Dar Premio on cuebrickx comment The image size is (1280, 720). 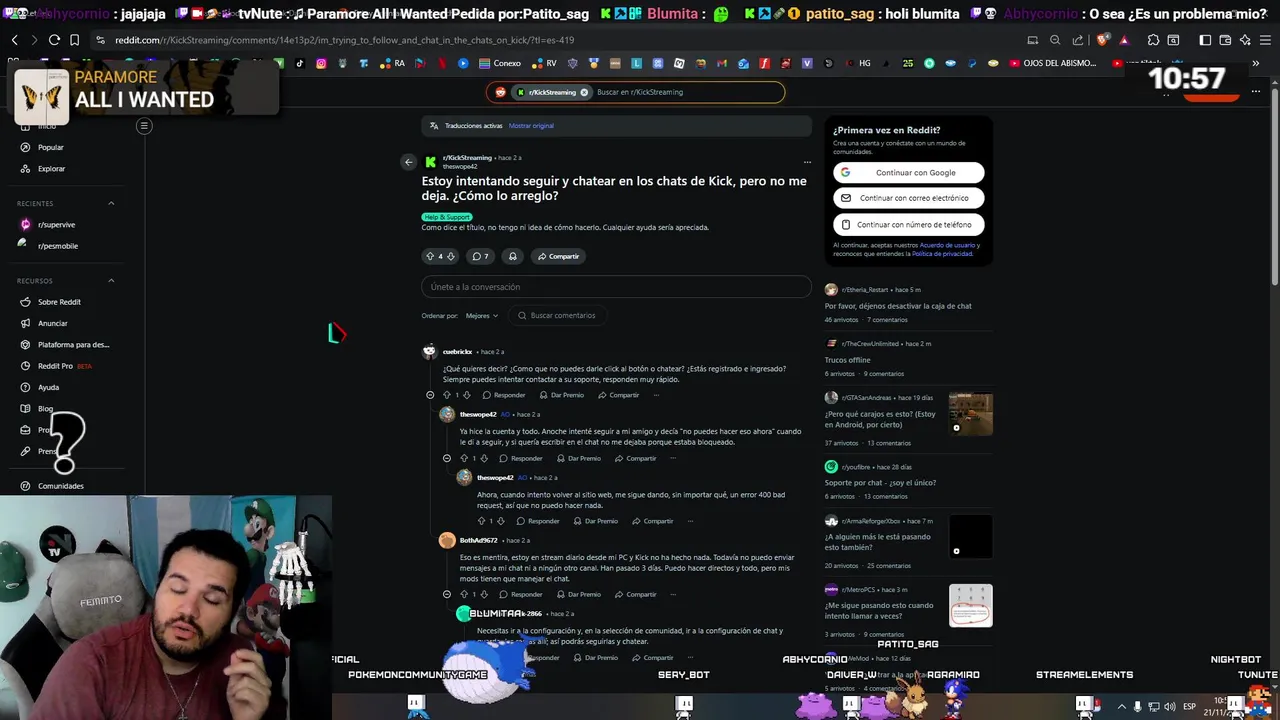[x=561, y=395]
